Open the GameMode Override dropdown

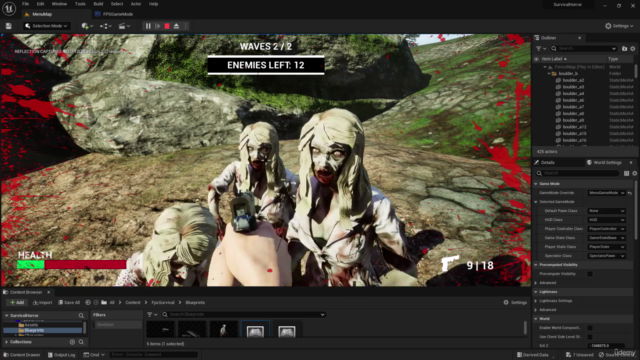coord(607,193)
